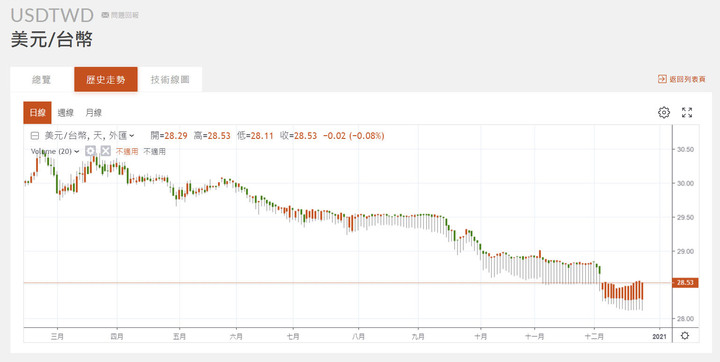The width and height of the screenshot is (720, 362).
Task: Click the USDTWD heading
Action: point(52,15)
